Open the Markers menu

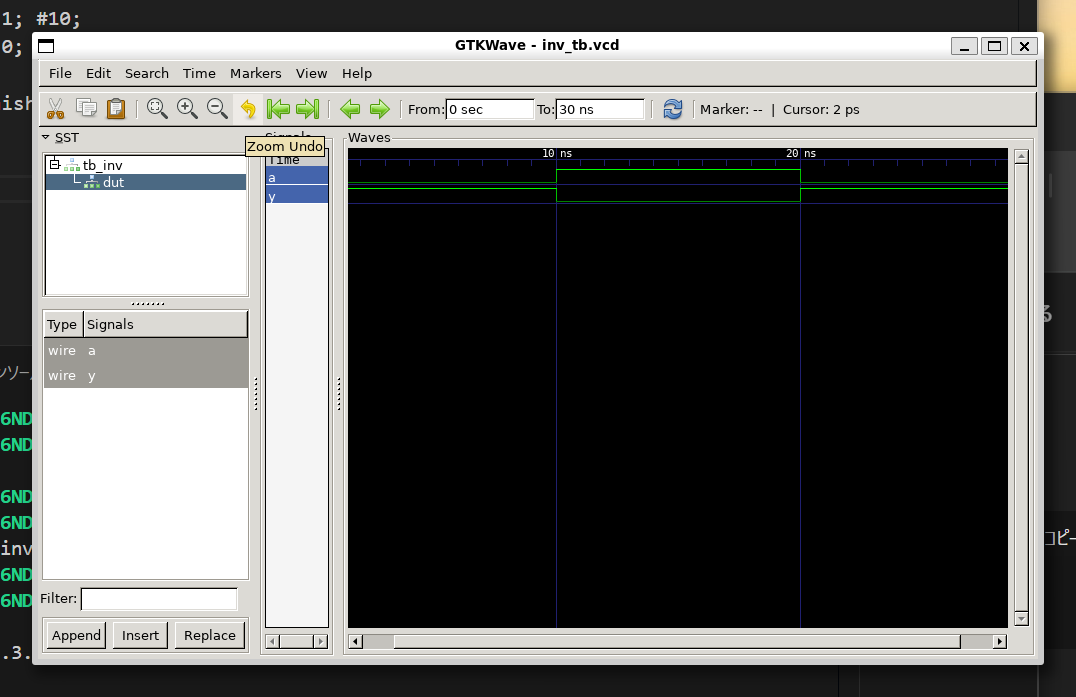[255, 73]
